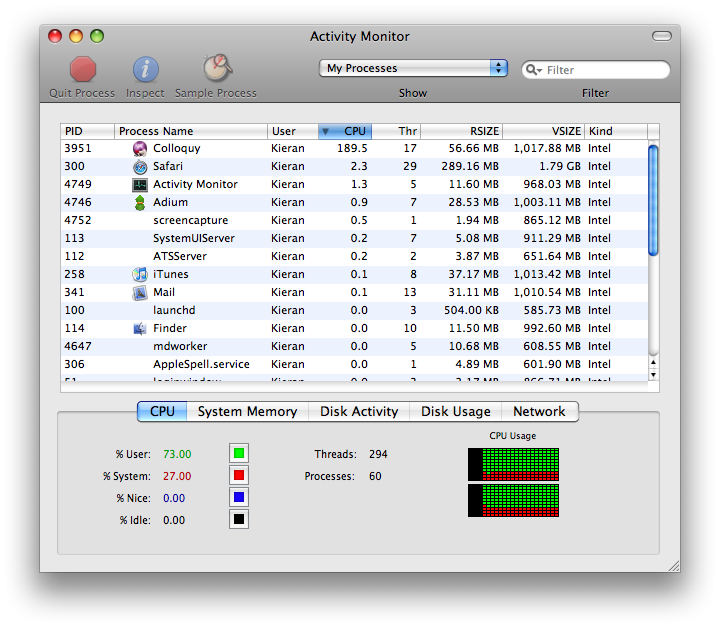Click the window resize grip corner

[674, 566]
